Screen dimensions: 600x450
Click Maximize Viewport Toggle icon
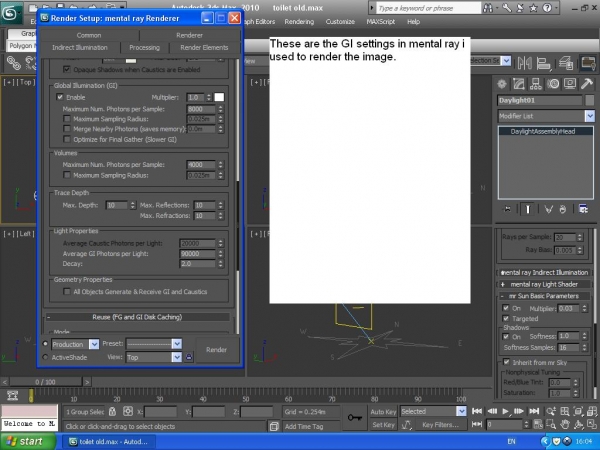coord(592,424)
